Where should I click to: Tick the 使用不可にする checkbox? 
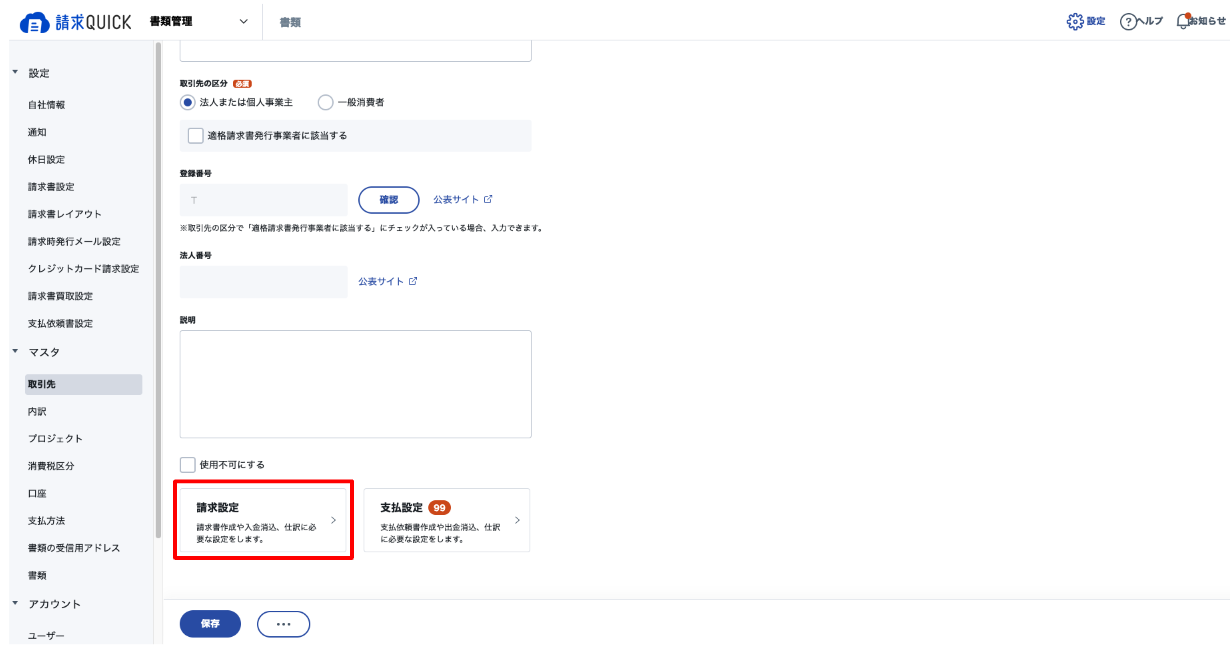tap(187, 464)
